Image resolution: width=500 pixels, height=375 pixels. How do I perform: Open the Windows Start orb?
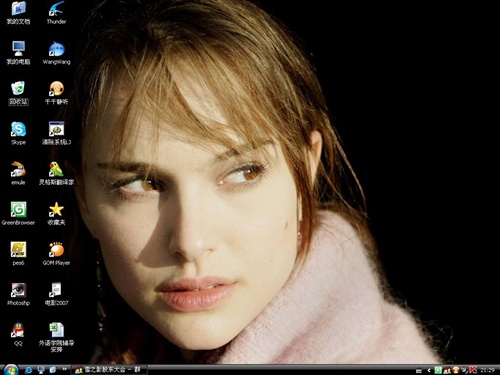[11, 370]
